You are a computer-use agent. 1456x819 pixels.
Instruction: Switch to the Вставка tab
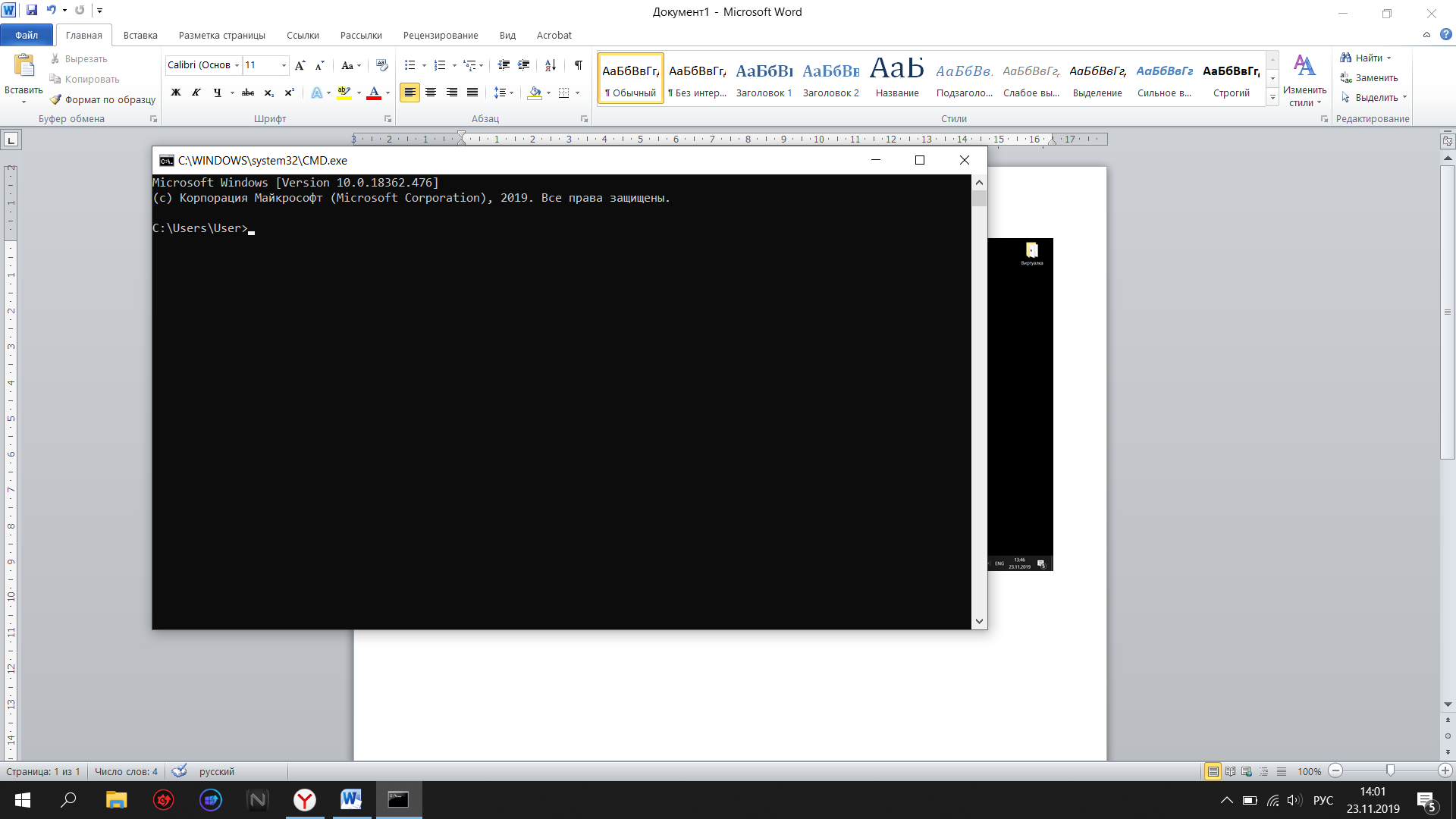pyautogui.click(x=140, y=35)
